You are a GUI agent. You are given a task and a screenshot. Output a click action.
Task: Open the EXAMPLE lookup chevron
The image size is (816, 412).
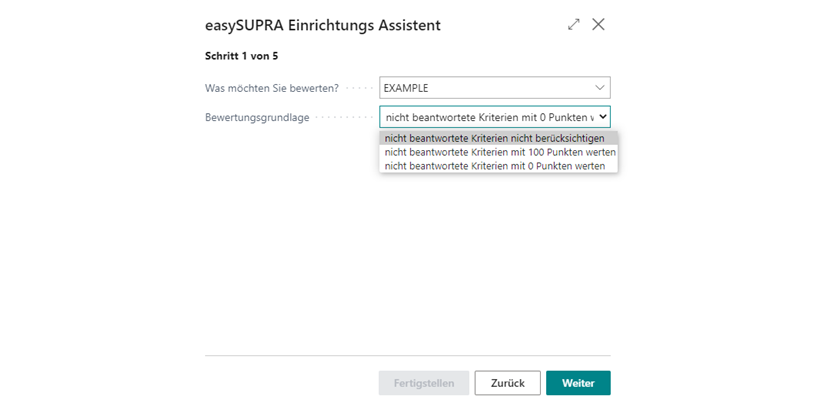(600, 88)
